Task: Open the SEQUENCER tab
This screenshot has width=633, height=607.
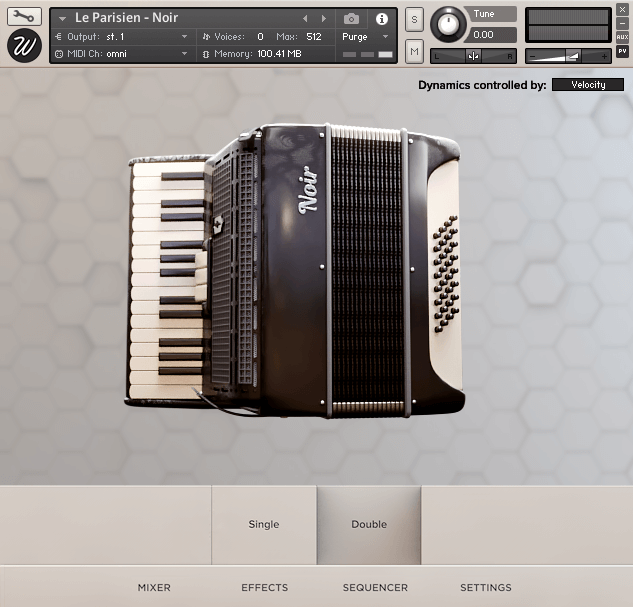Action: pyautogui.click(x=375, y=588)
